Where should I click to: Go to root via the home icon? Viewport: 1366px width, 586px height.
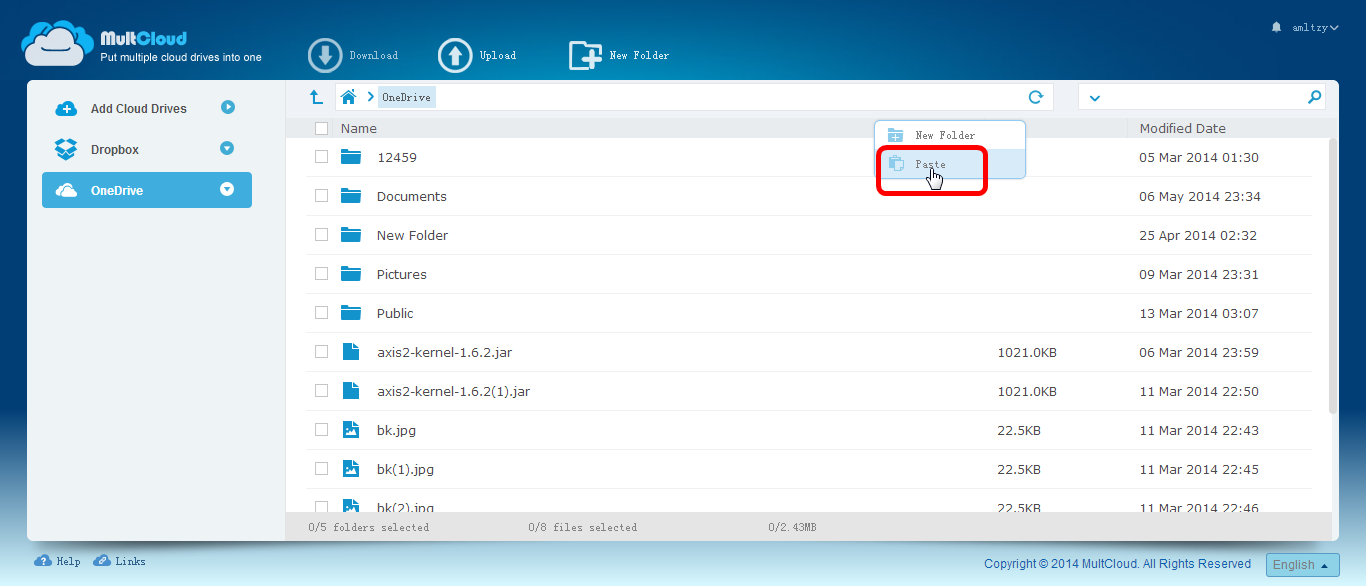(348, 97)
